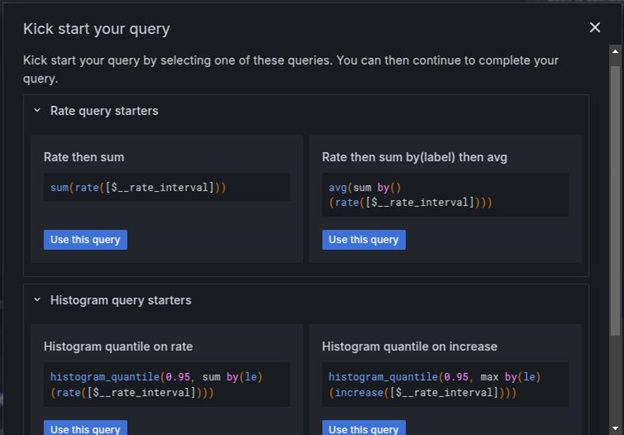624x435 pixels.
Task: Select the Histogram quantile on rate title
Action: [x=118, y=347]
